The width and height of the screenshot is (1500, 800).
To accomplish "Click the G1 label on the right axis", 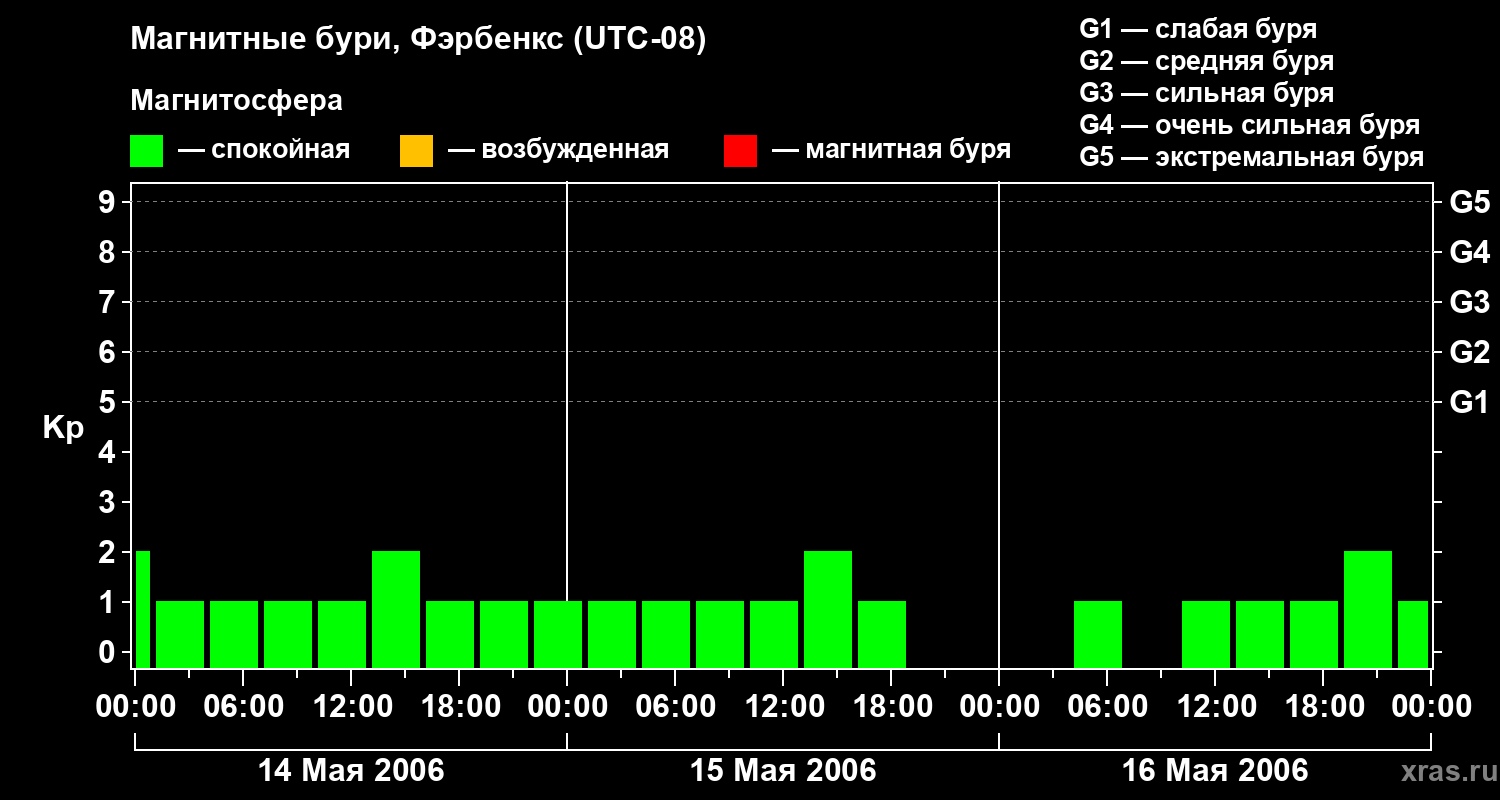I will pos(1470,403).
